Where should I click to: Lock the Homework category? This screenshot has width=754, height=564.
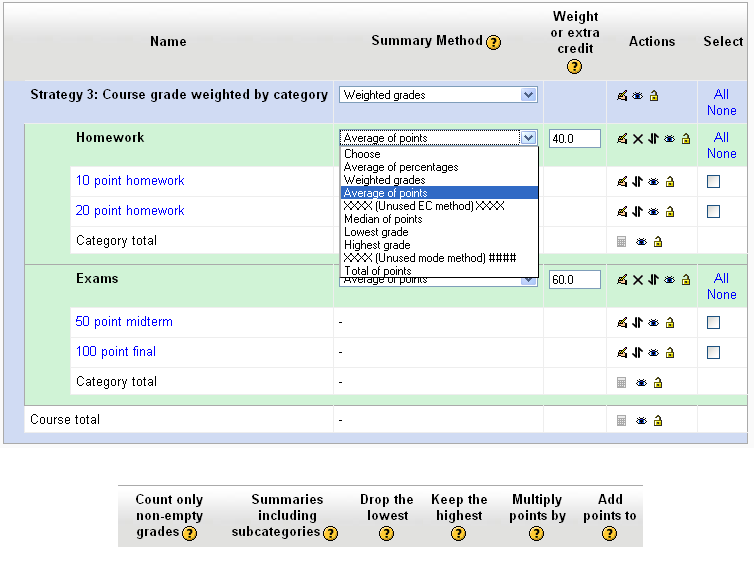click(686, 139)
